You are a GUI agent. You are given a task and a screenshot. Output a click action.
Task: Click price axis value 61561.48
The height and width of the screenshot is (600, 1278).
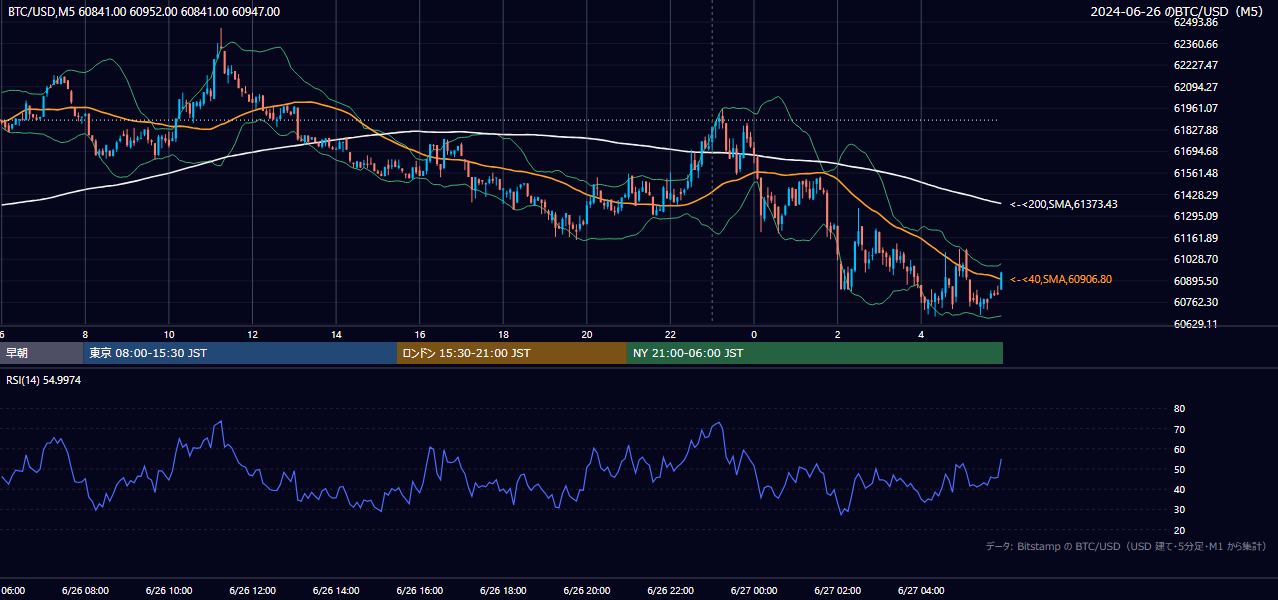1195,173
